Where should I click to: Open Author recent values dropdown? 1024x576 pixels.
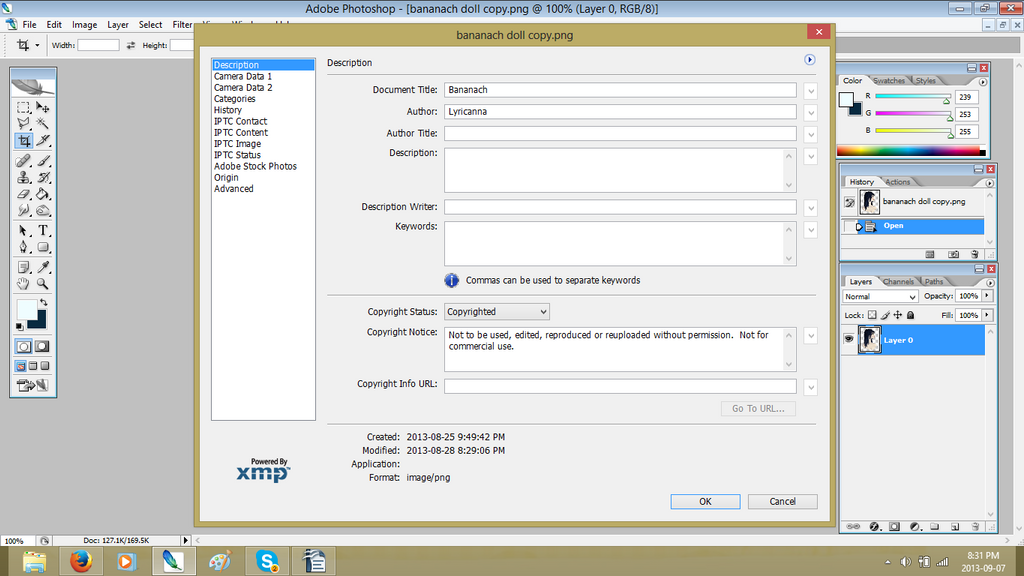(810, 113)
